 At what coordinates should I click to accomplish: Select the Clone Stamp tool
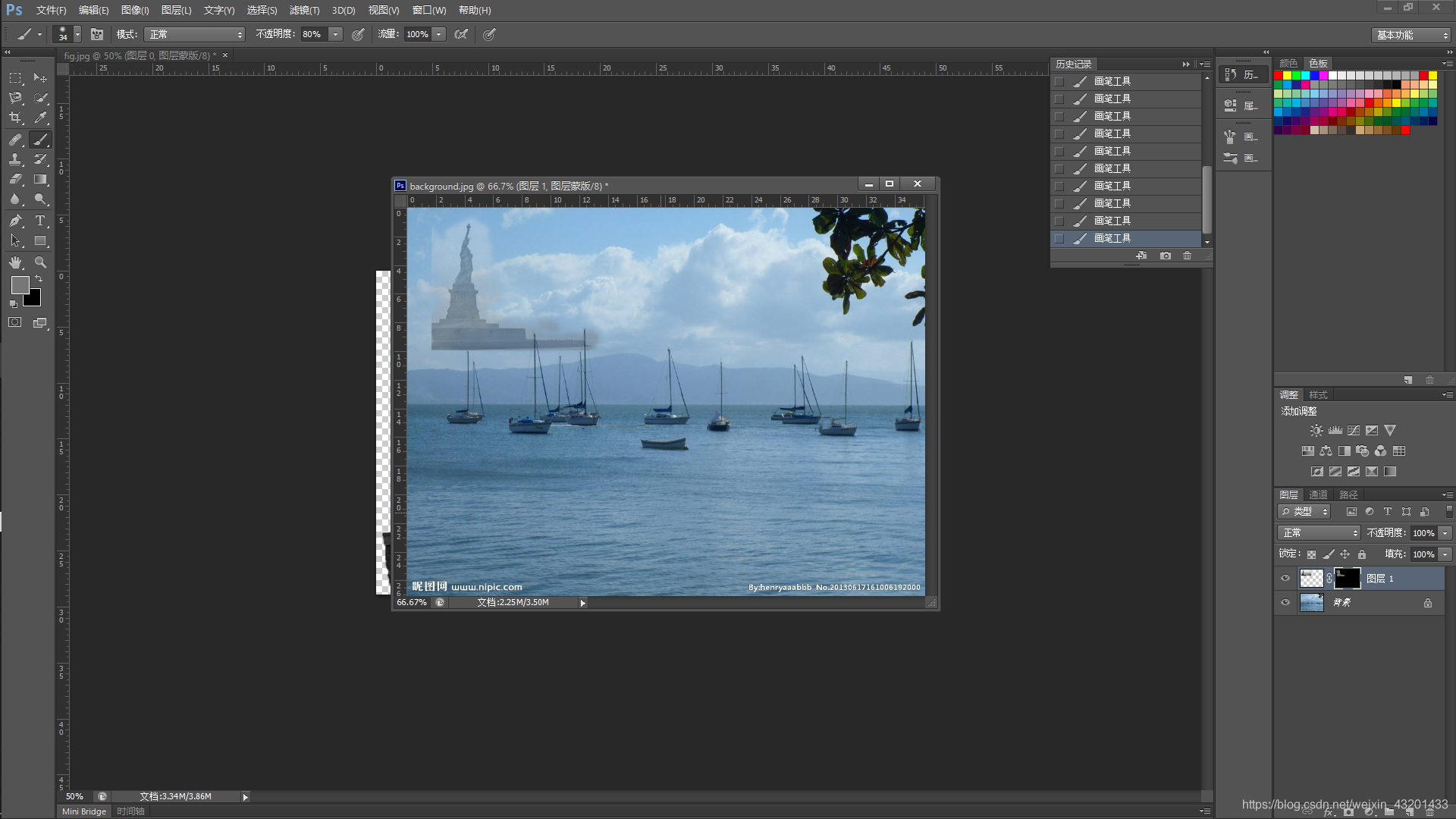[x=15, y=159]
